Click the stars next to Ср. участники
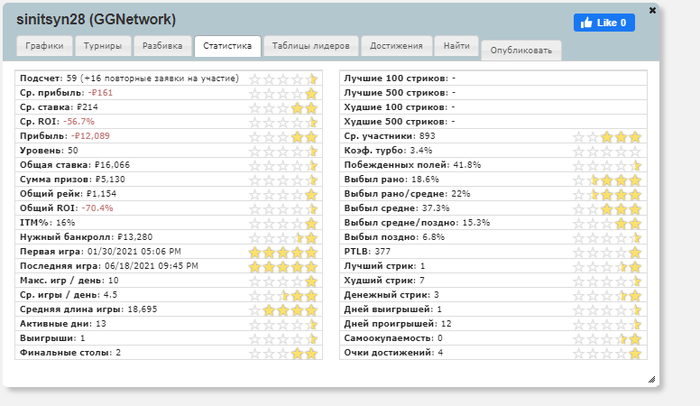700x406 pixels. 607,137
